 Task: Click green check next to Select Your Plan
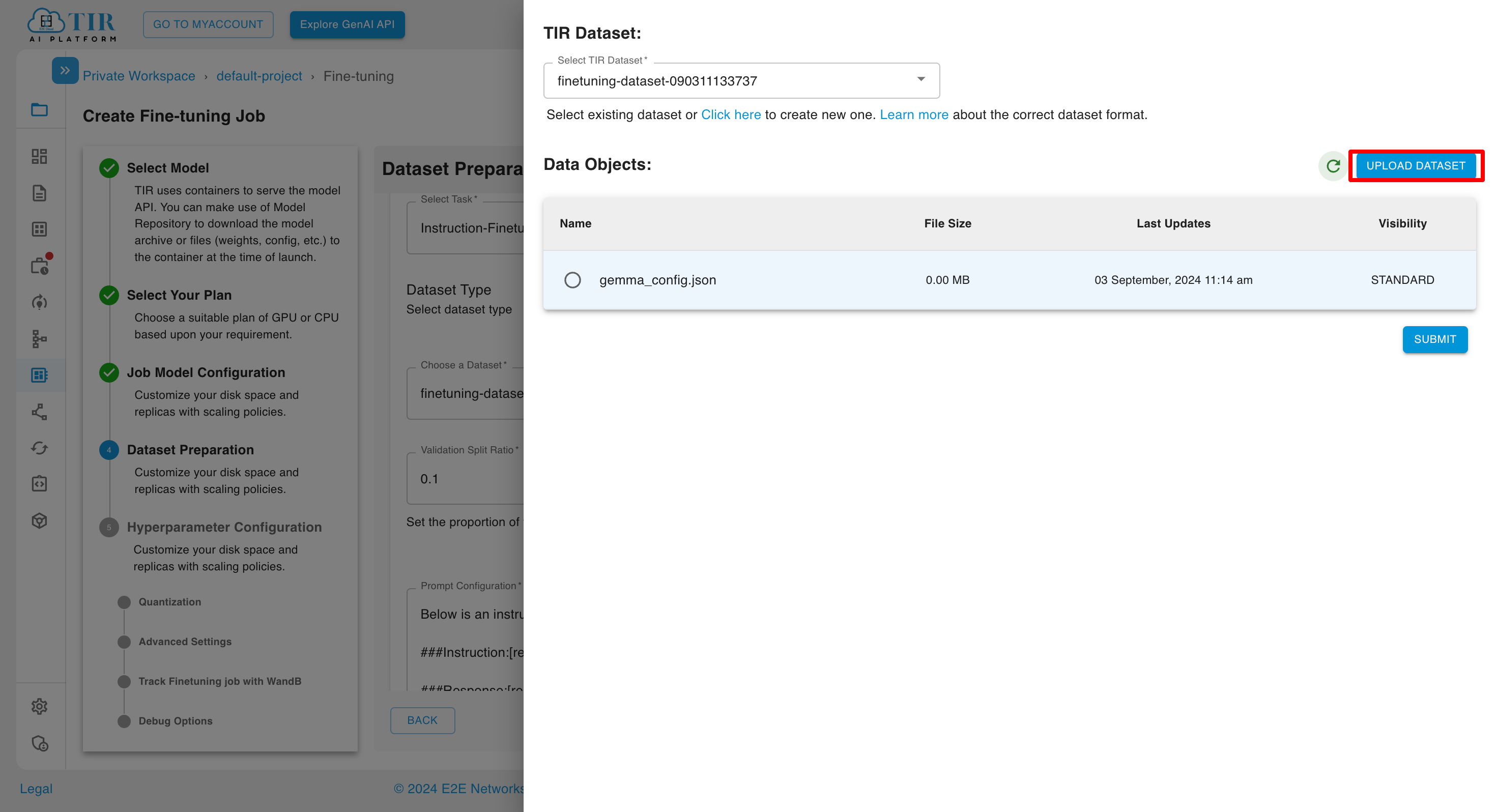point(108,295)
